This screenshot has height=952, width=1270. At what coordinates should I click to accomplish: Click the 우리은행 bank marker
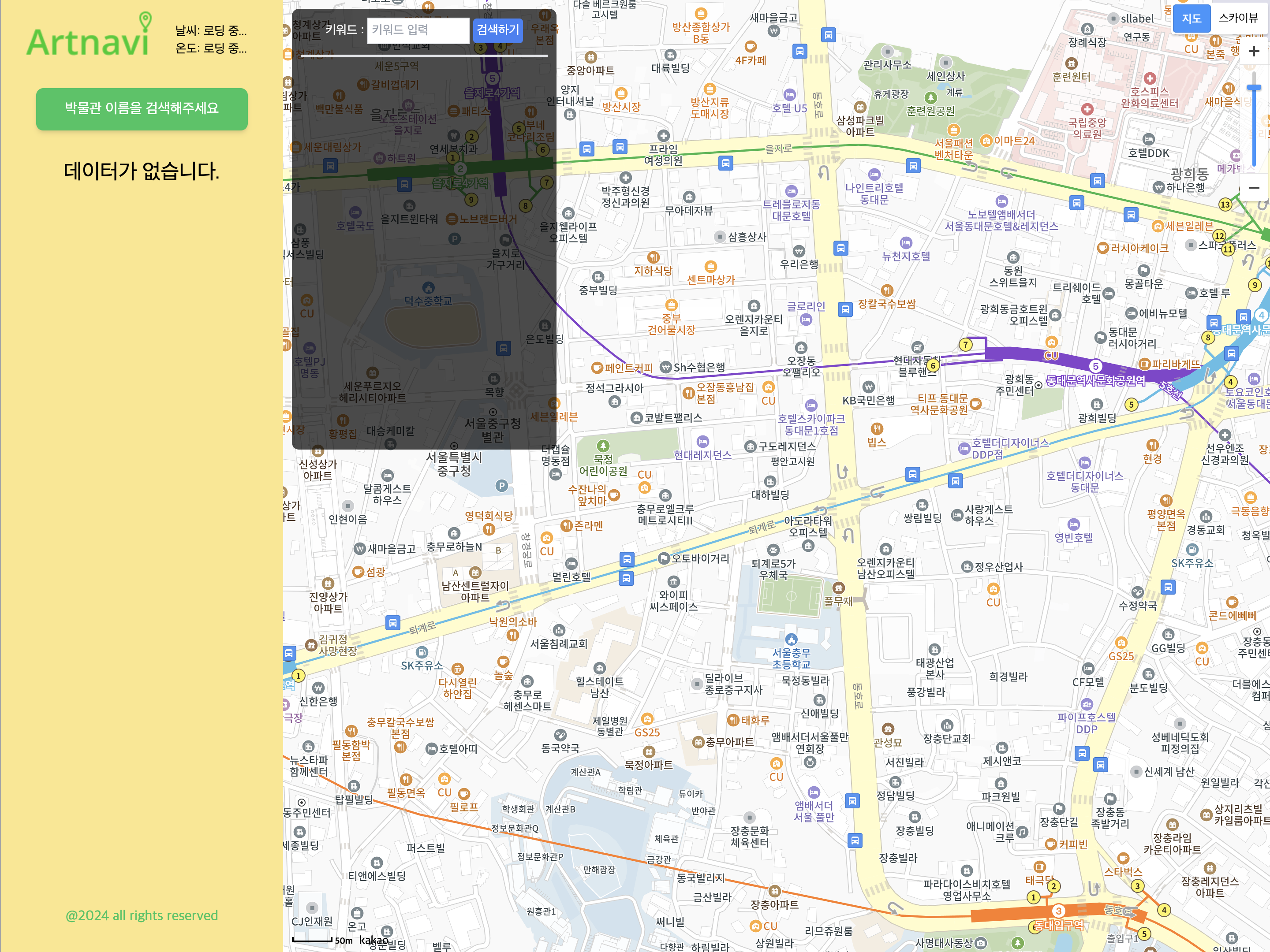coord(799,251)
